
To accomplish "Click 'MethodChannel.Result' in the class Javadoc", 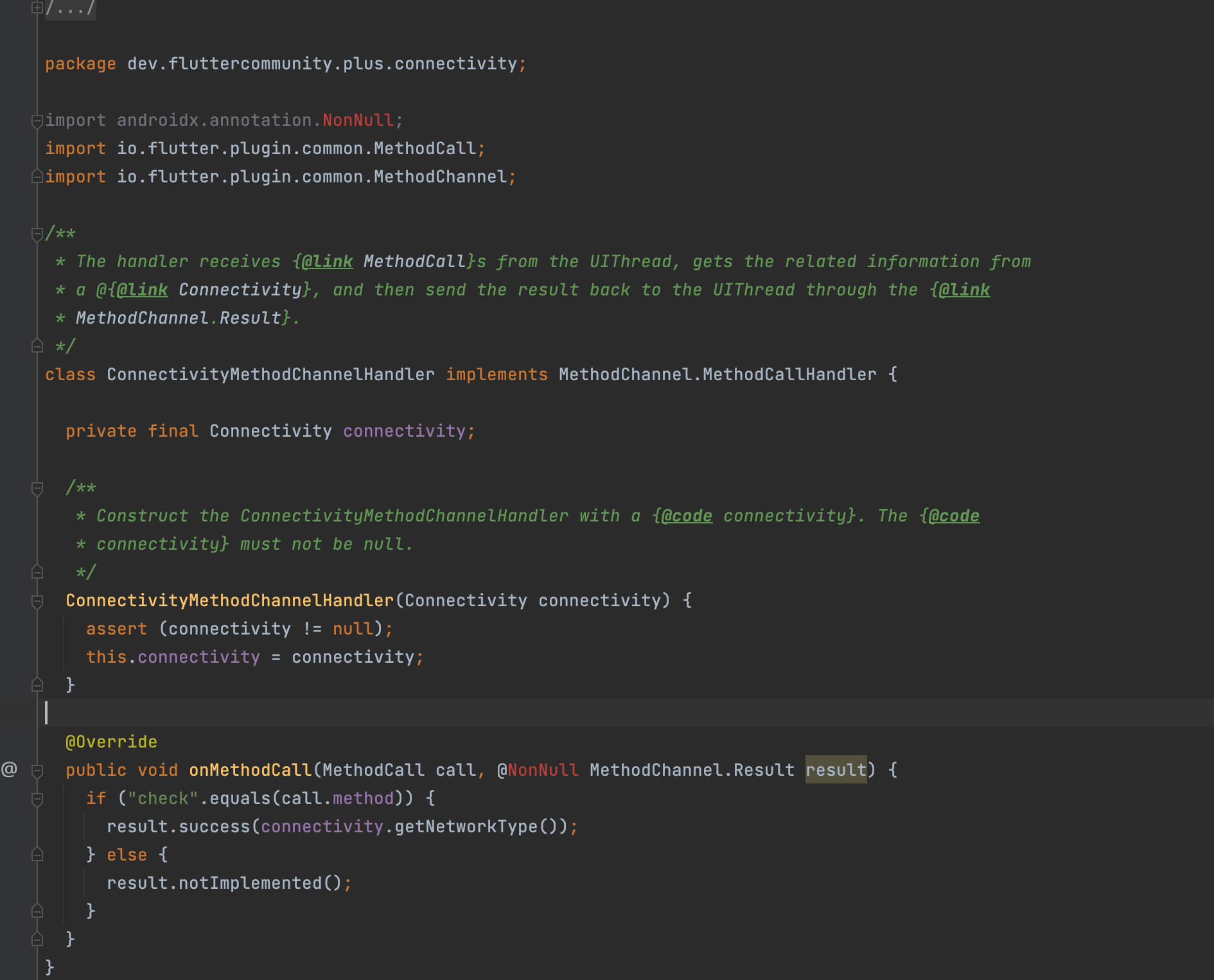I will [178, 318].
